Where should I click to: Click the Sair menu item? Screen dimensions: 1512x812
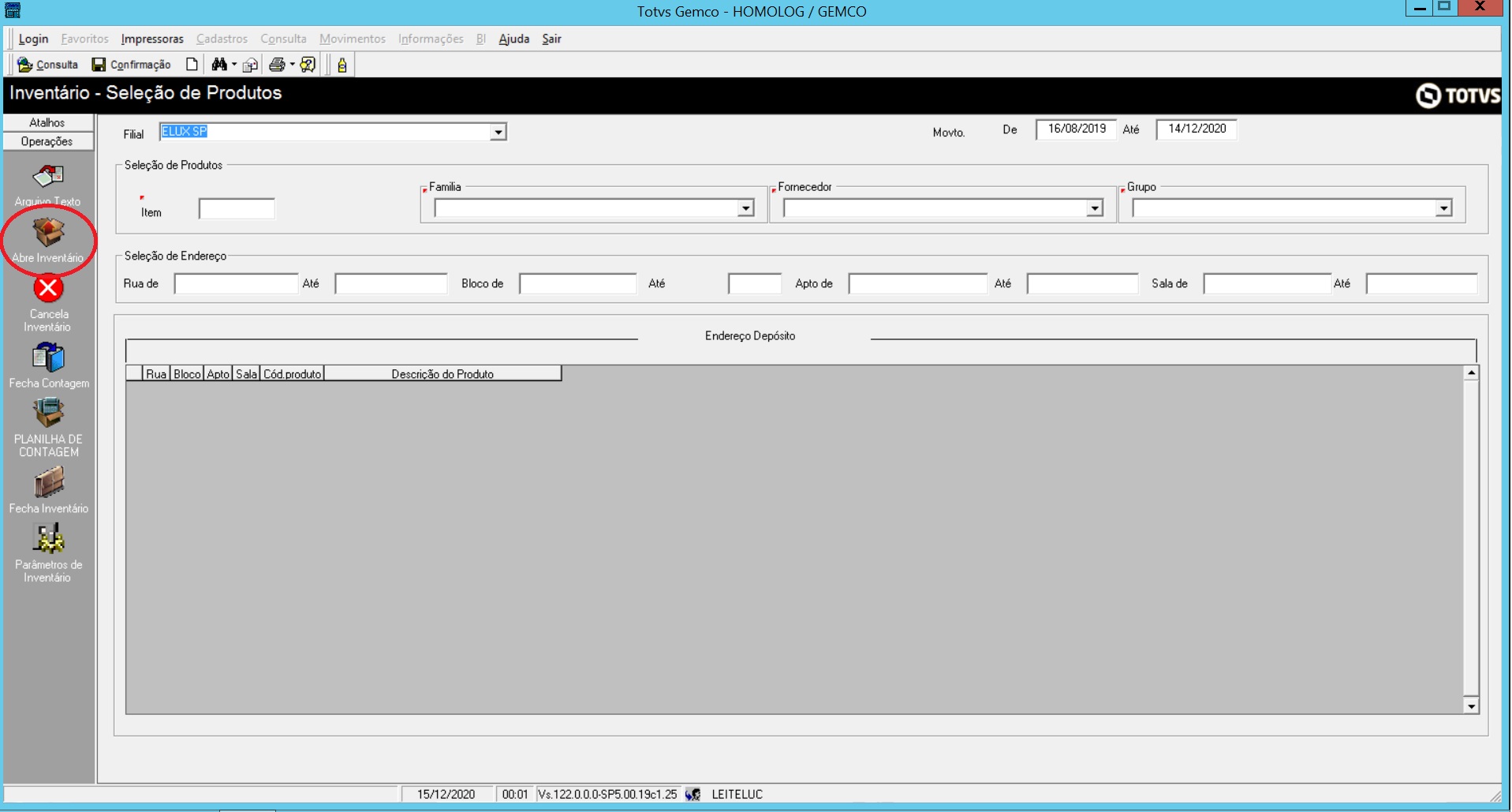pos(551,39)
